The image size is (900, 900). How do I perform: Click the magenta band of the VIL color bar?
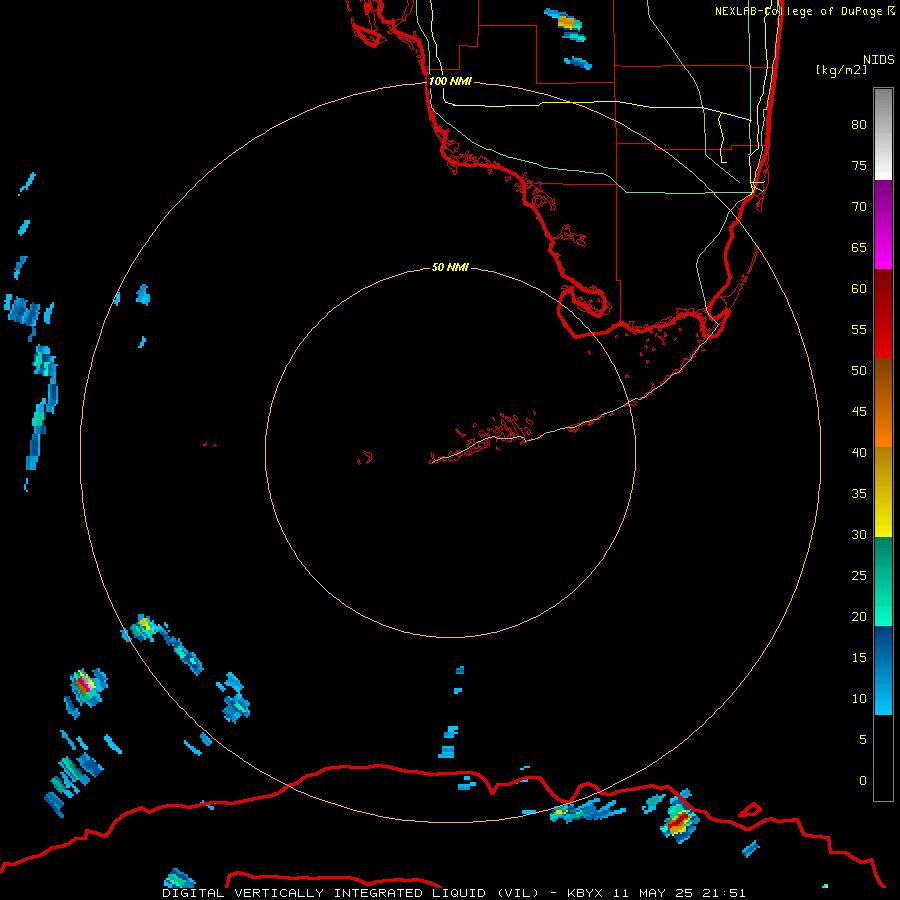(x=883, y=224)
